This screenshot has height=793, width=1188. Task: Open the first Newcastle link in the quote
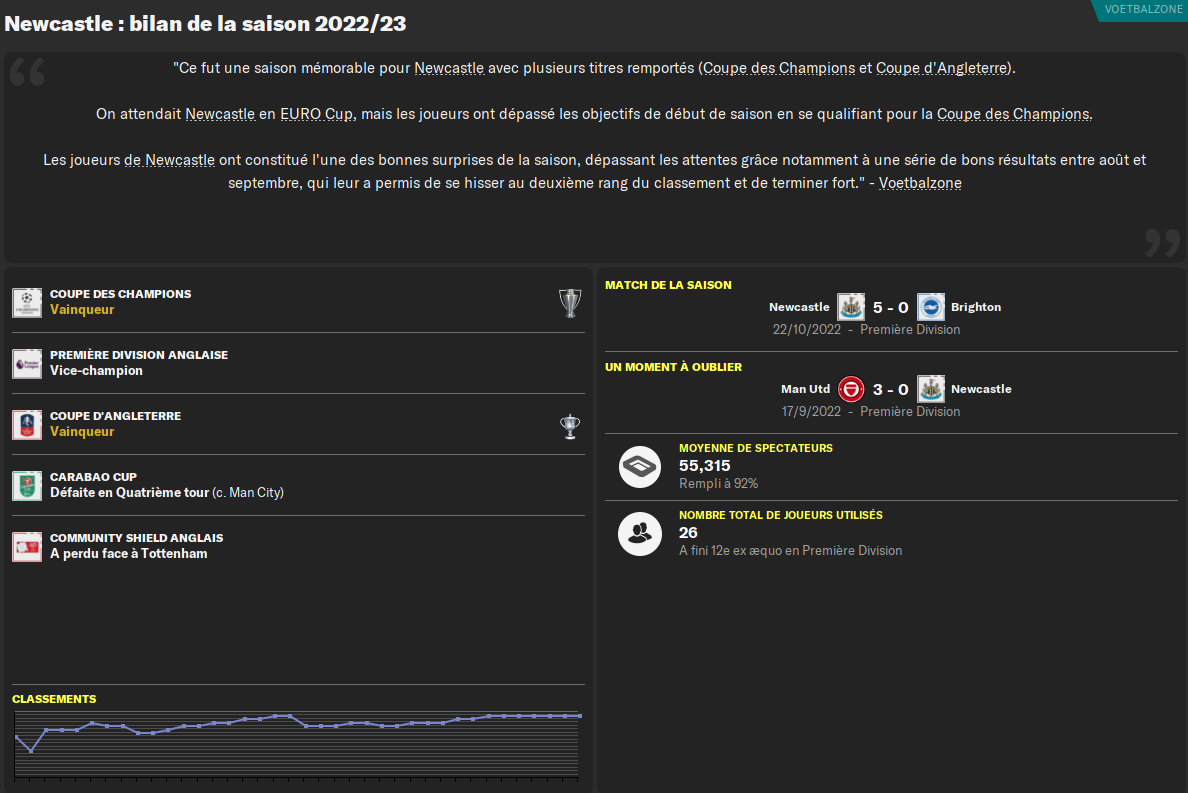449,68
